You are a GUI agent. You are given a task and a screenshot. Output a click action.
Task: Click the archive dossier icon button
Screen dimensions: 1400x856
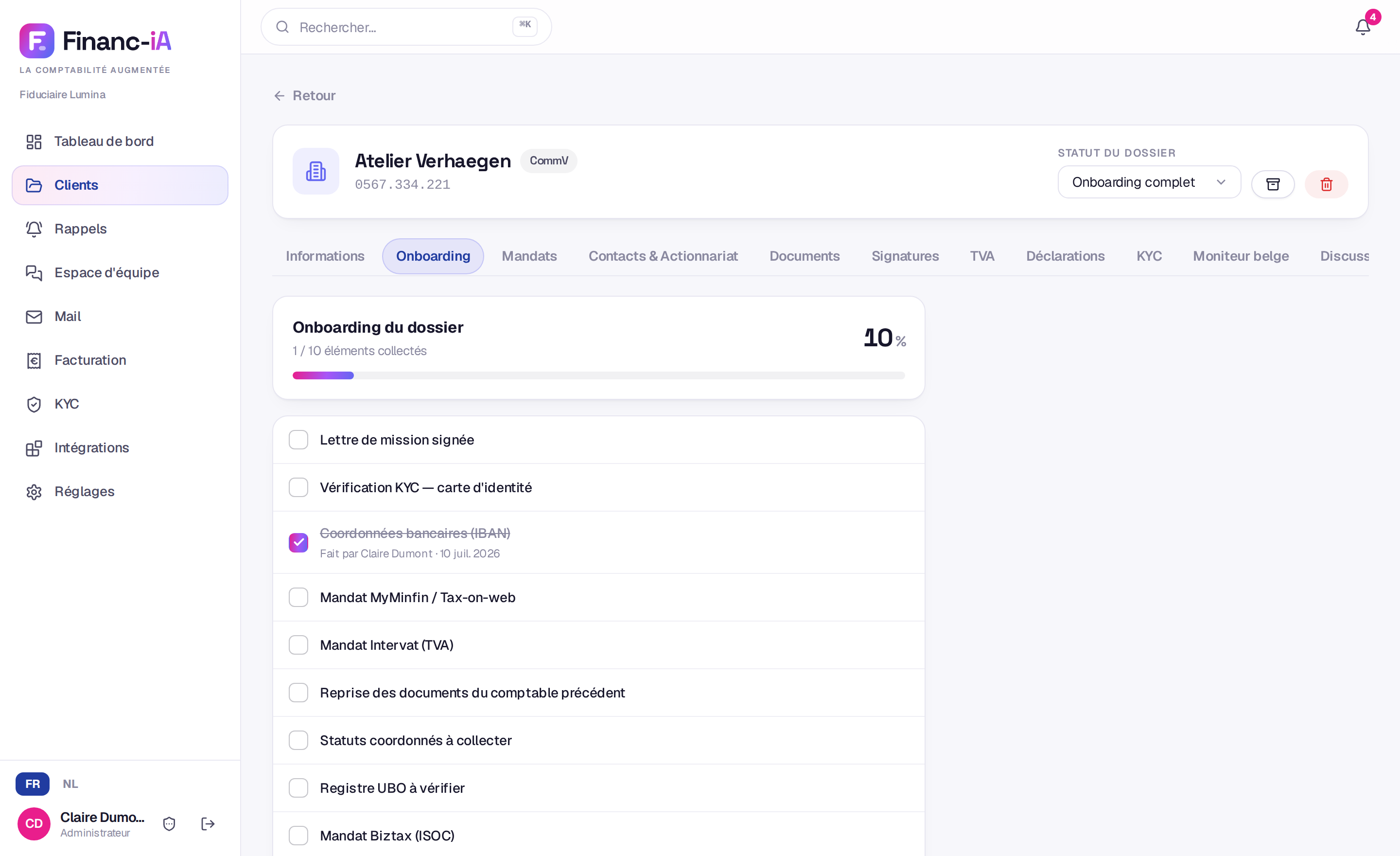click(x=1273, y=184)
